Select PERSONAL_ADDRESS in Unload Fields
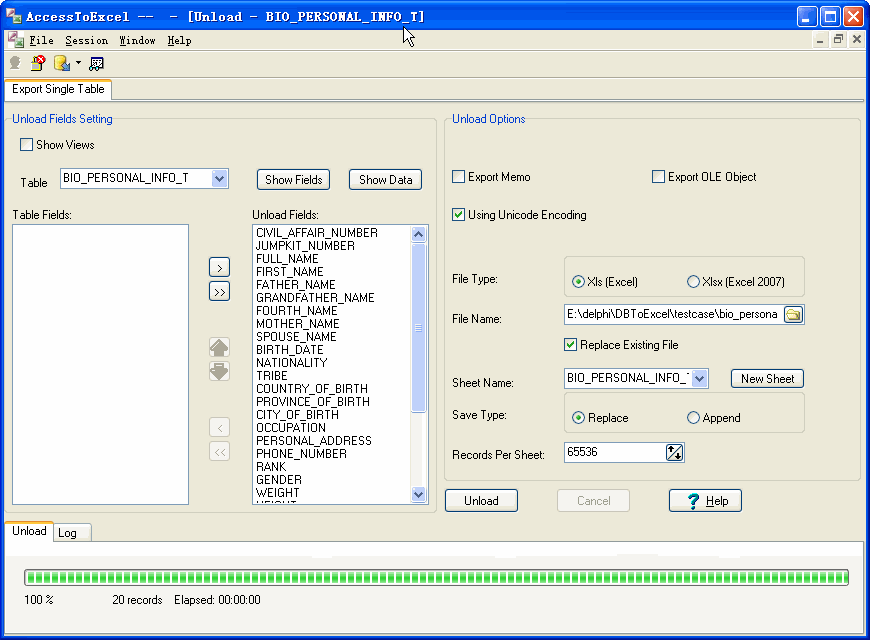Viewport: 870px width, 640px height. (313, 441)
